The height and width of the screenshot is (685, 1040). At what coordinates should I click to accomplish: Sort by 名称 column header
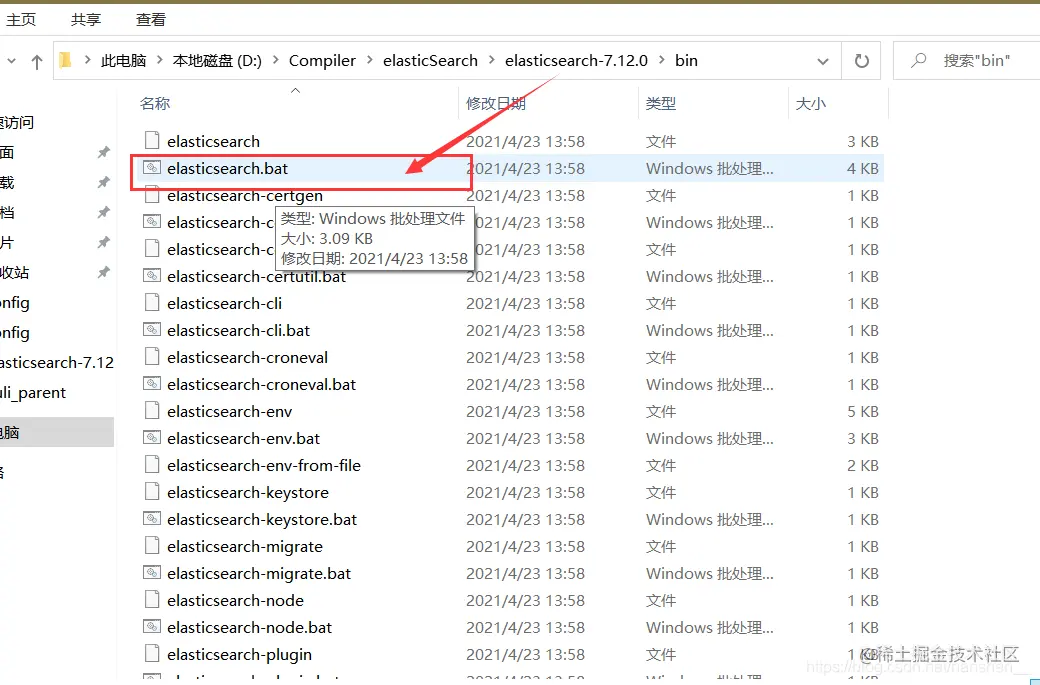[x=155, y=104]
